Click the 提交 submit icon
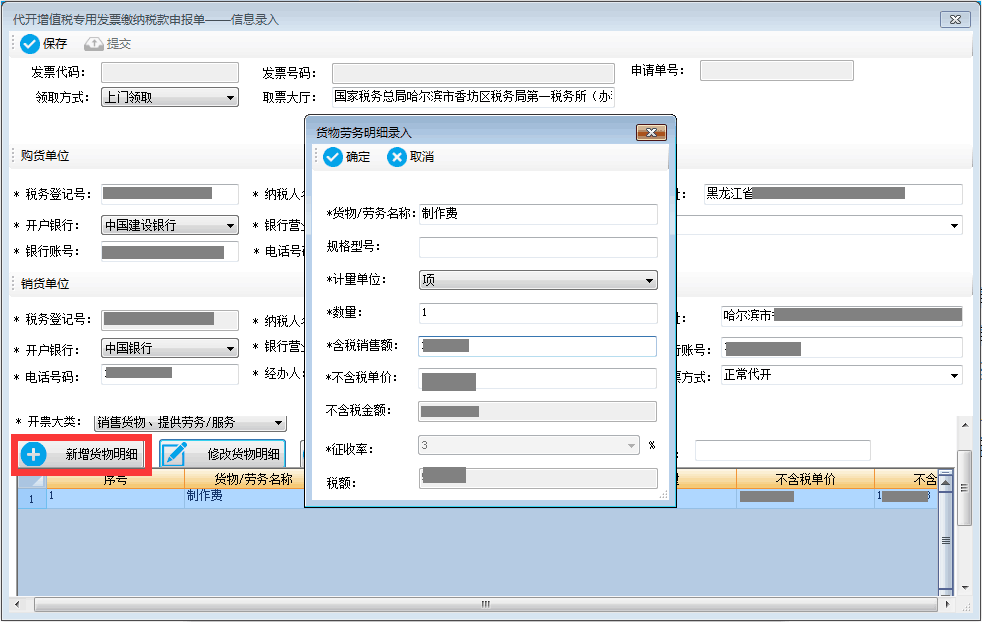This screenshot has width=982, height=622. [93, 44]
